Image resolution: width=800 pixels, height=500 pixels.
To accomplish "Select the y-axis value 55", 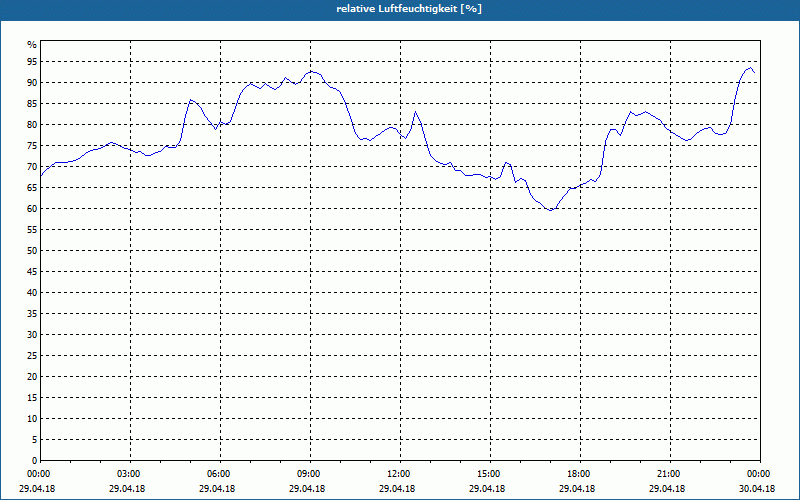I will tap(32, 230).
